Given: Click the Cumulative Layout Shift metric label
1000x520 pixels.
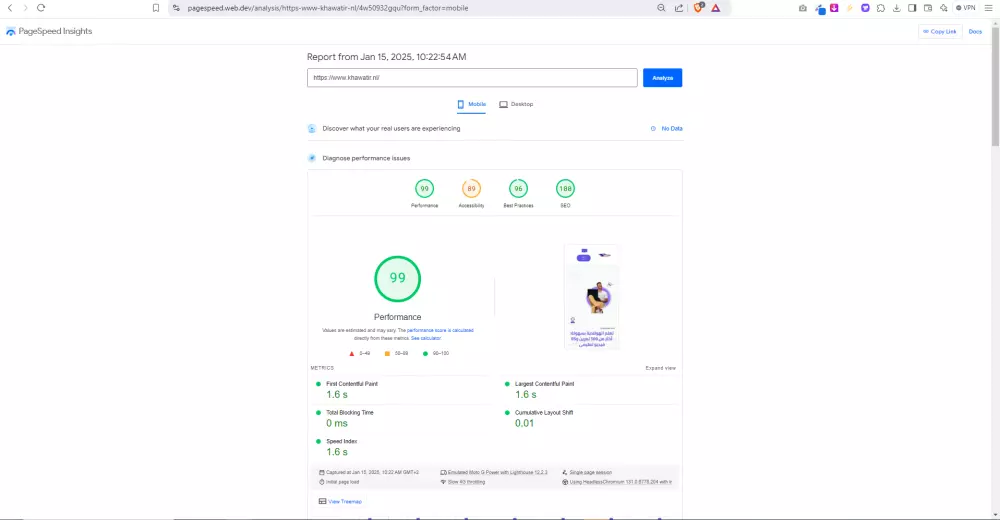Looking at the screenshot, I should pyautogui.click(x=544, y=413).
